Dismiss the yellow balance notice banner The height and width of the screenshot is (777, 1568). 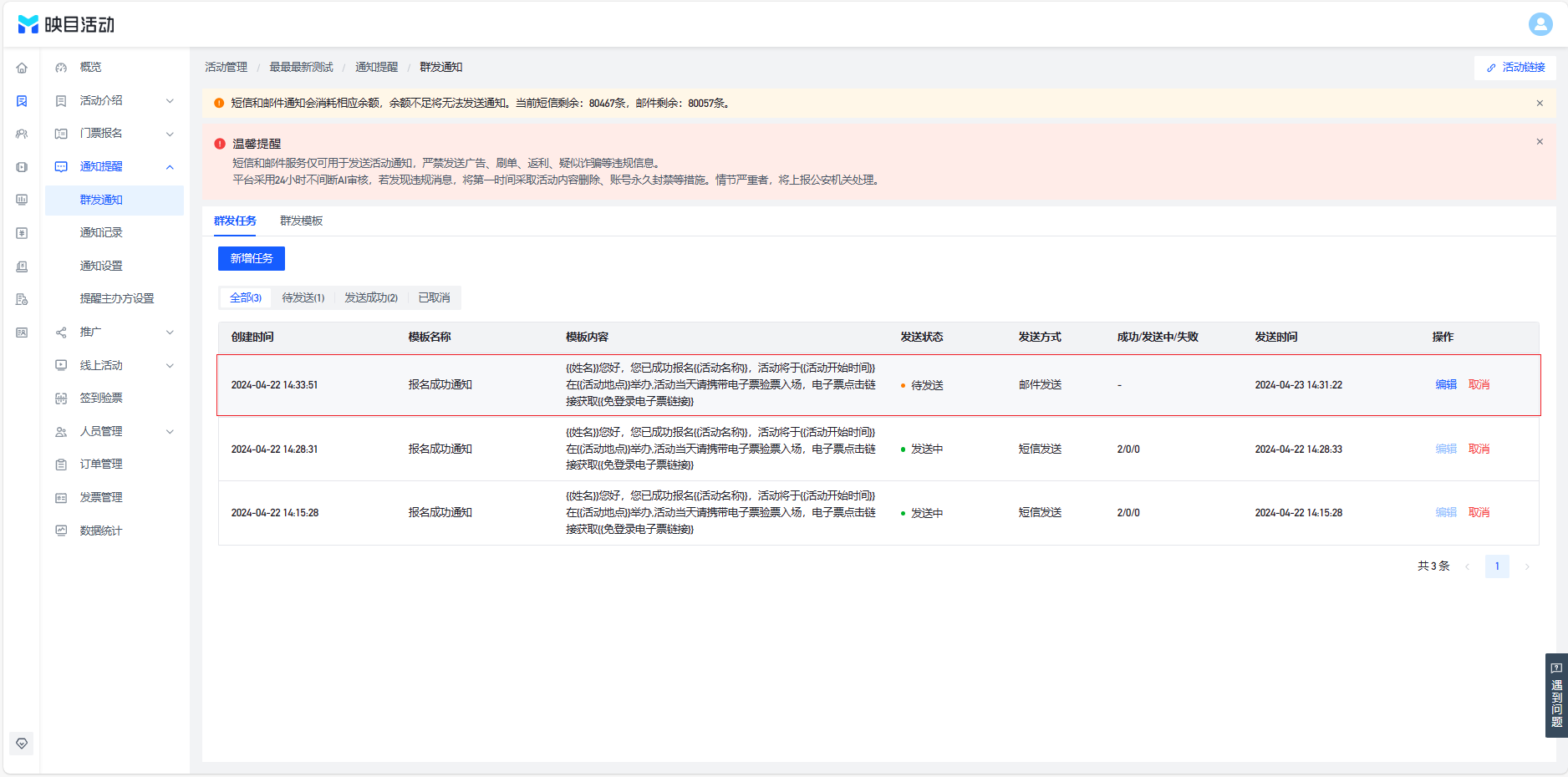1540,104
